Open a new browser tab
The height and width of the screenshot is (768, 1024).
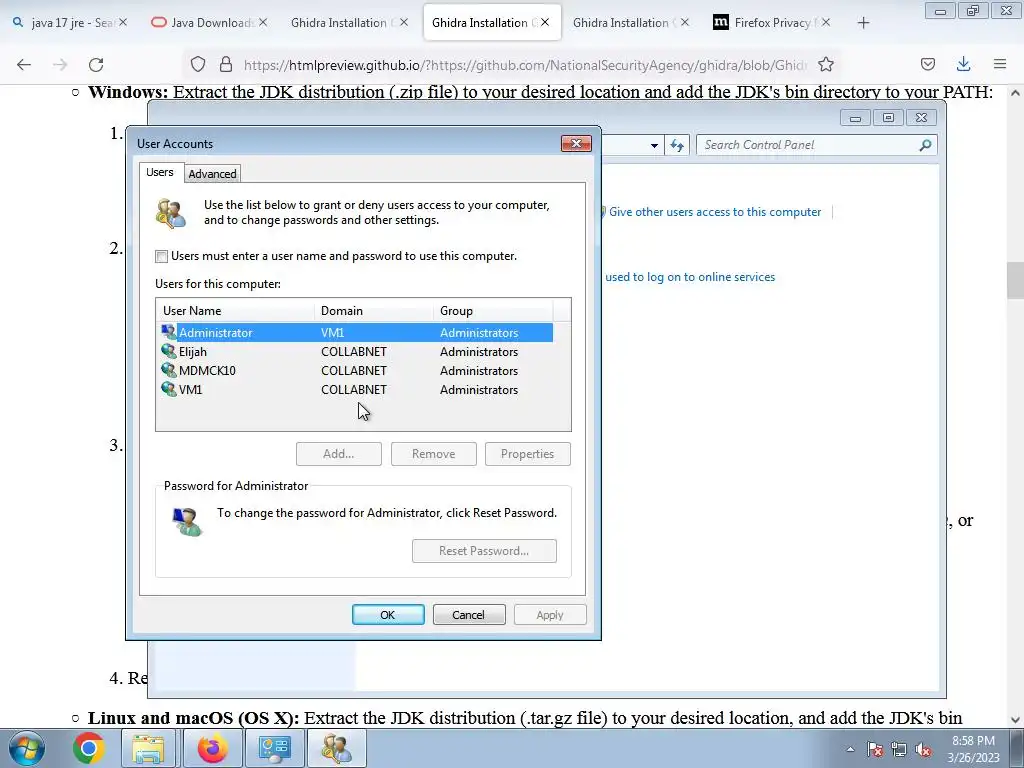[x=863, y=23]
